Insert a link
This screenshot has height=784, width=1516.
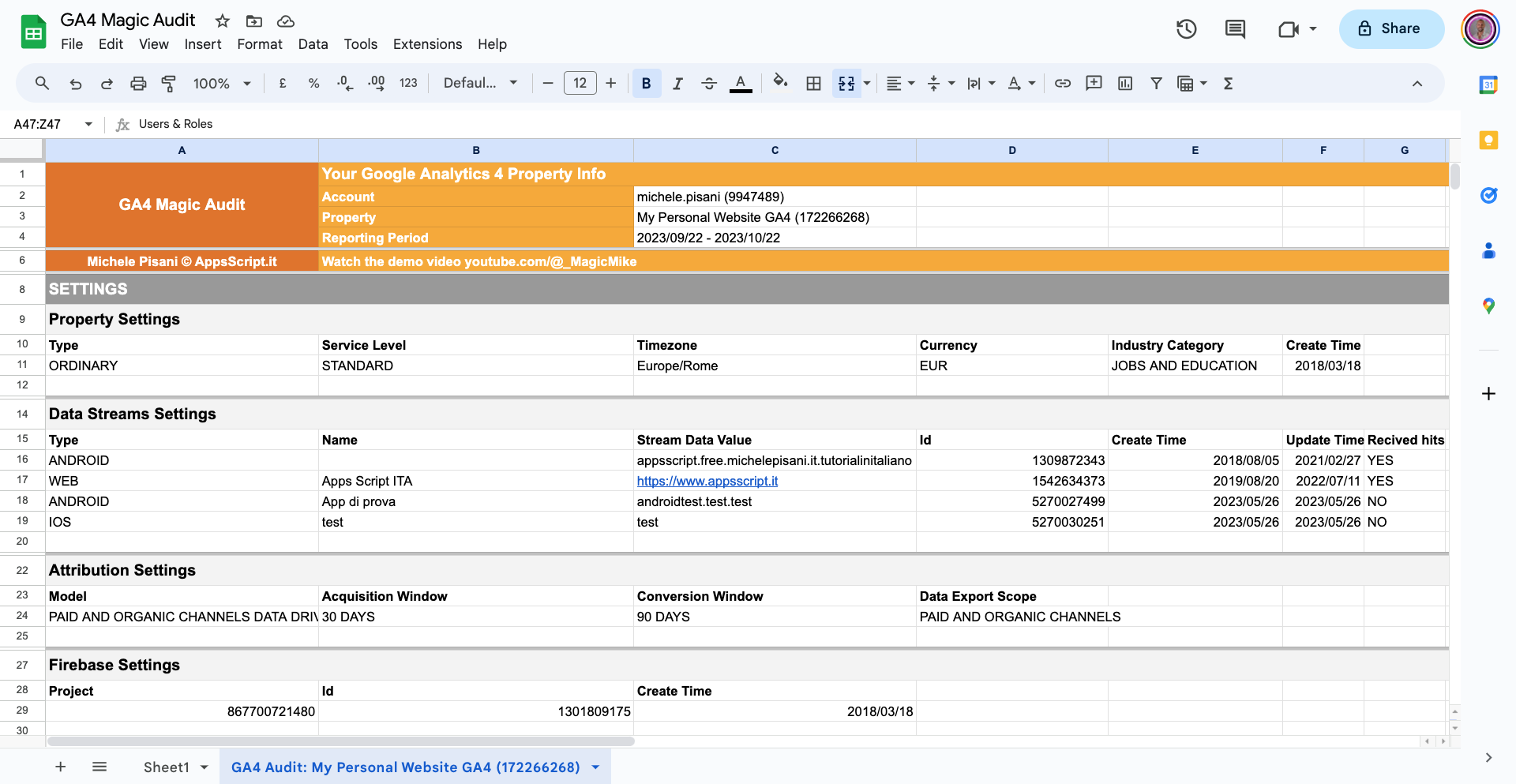[1063, 83]
